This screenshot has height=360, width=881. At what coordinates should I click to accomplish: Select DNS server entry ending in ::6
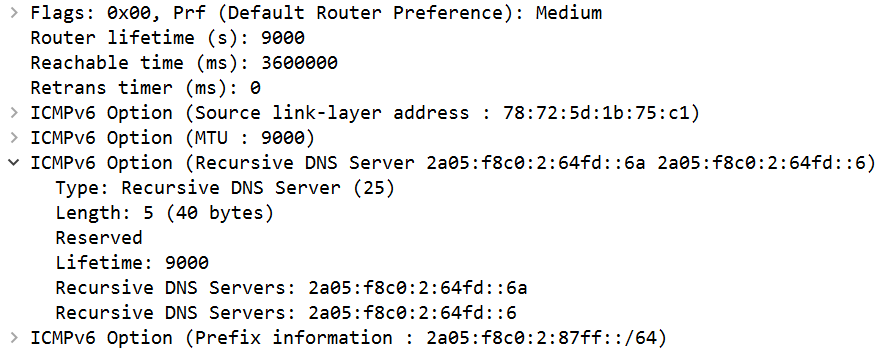tap(285, 313)
